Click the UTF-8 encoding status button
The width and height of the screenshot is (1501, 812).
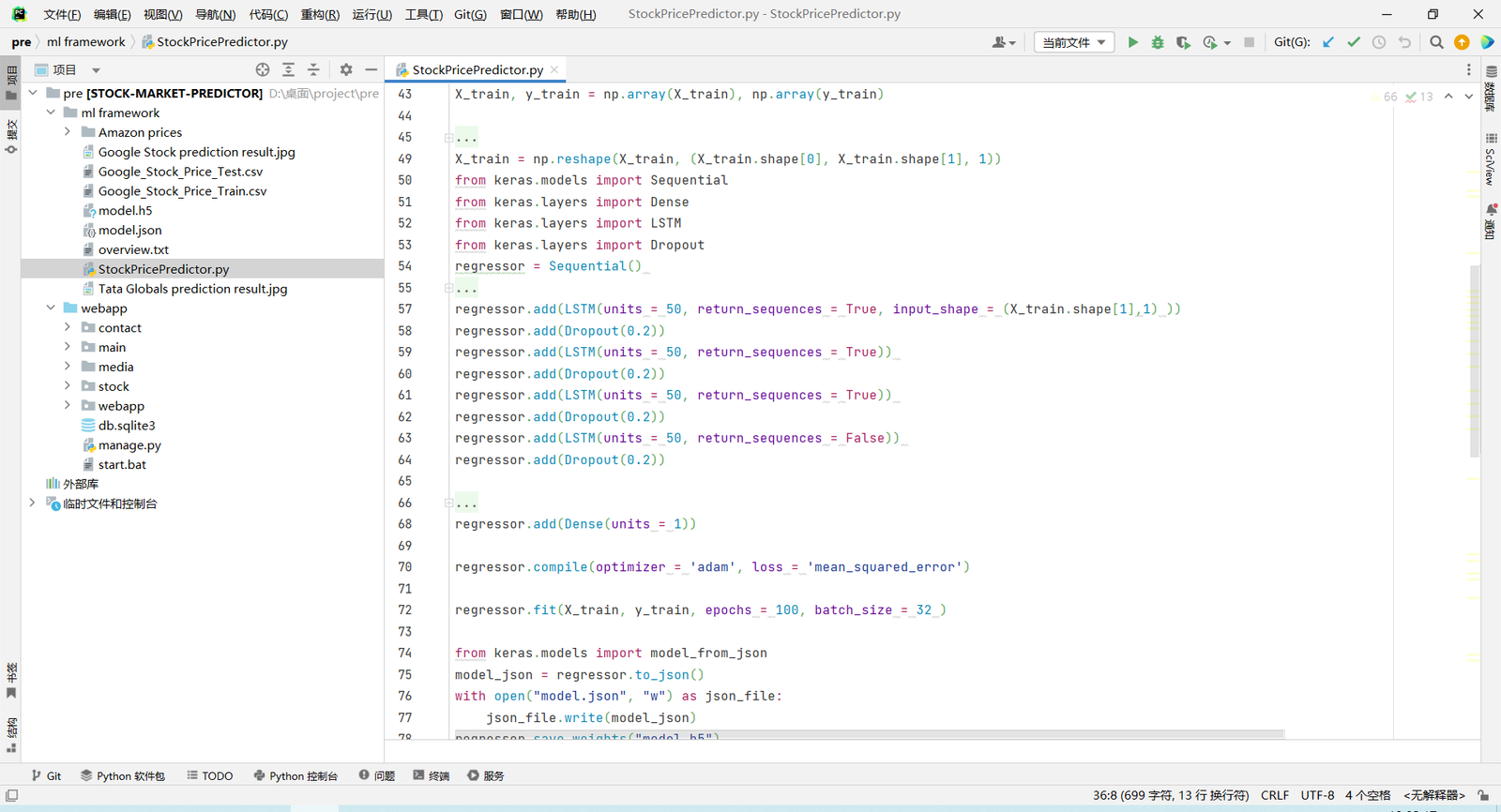coord(1317,795)
